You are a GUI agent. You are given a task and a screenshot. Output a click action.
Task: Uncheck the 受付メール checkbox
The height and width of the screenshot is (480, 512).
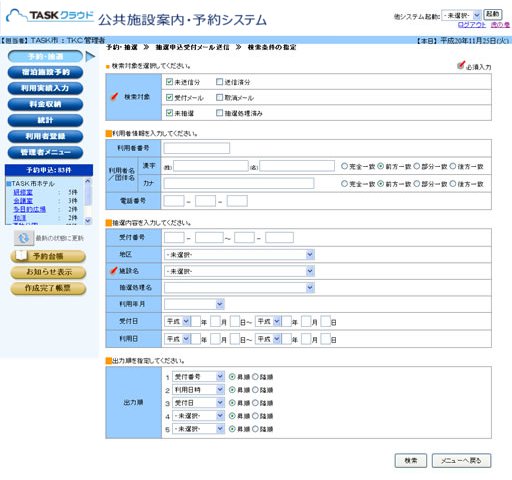click(x=169, y=97)
